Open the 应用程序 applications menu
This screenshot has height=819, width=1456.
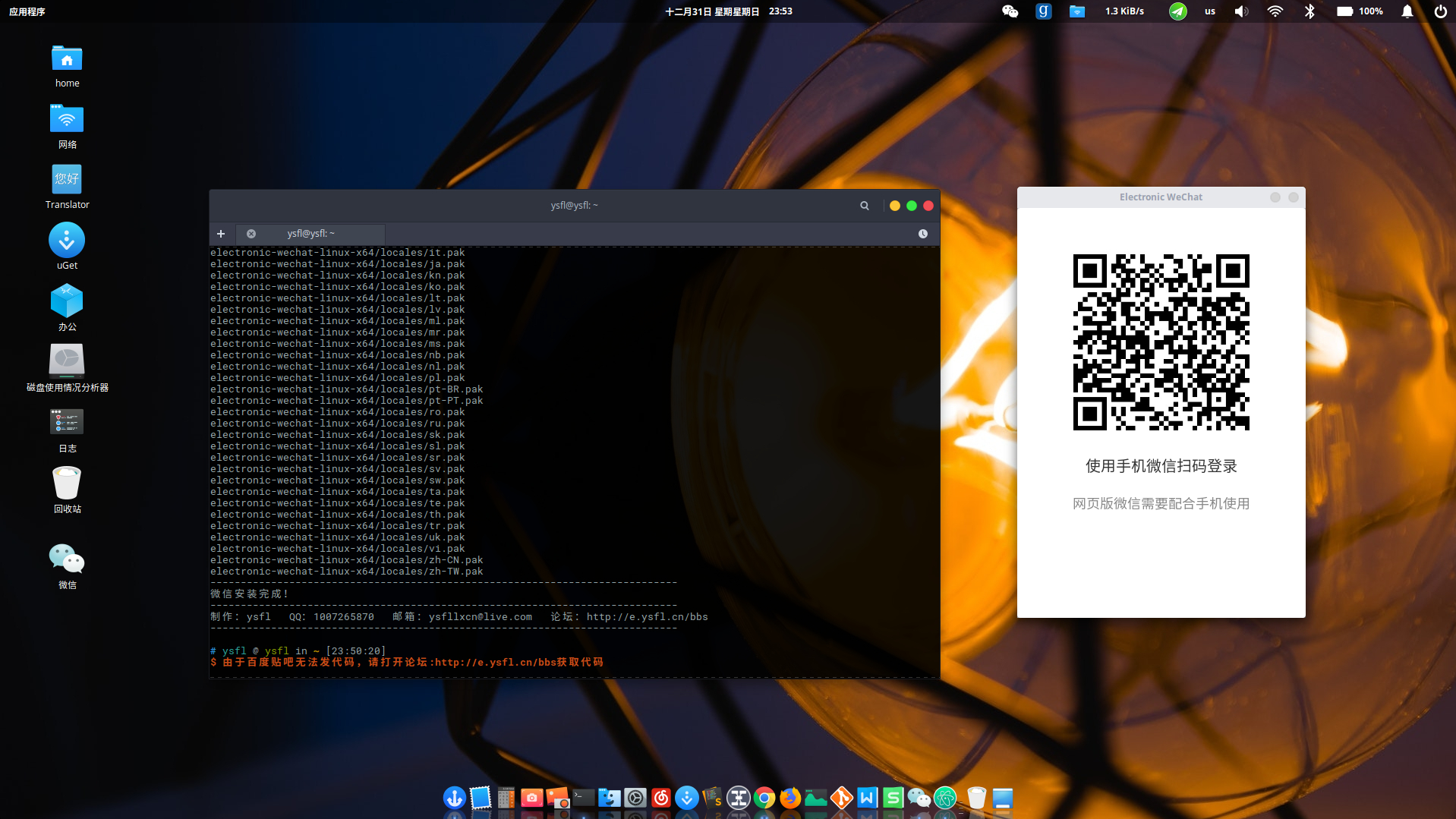coord(27,11)
